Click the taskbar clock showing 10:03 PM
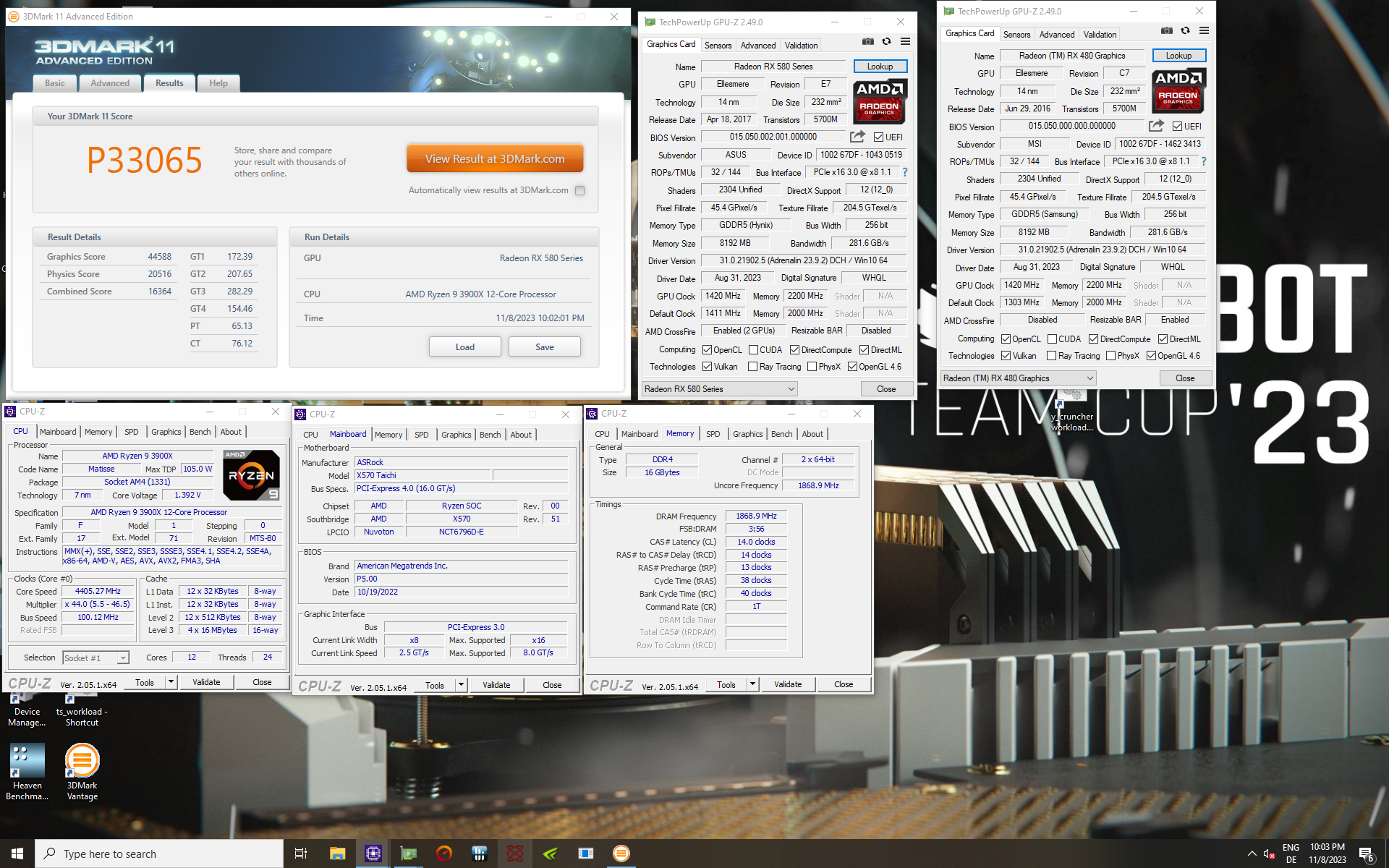 pyautogui.click(x=1328, y=854)
